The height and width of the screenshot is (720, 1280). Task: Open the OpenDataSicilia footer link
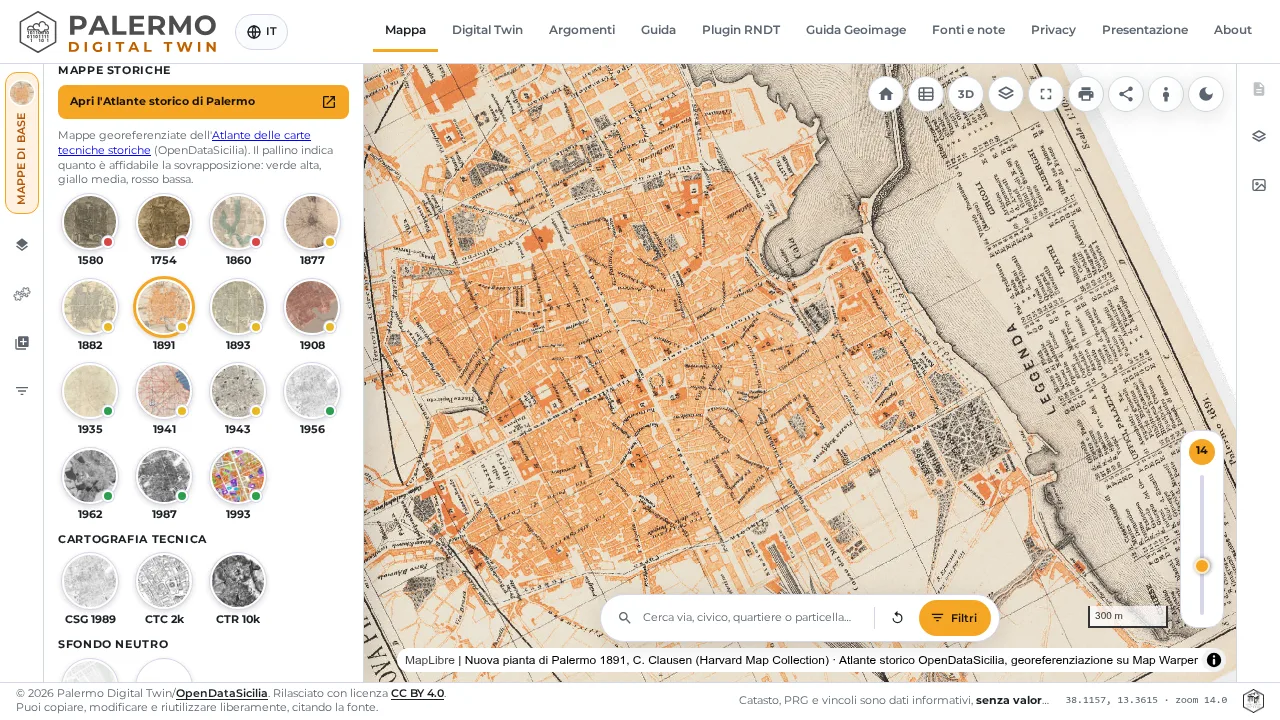[x=222, y=693]
